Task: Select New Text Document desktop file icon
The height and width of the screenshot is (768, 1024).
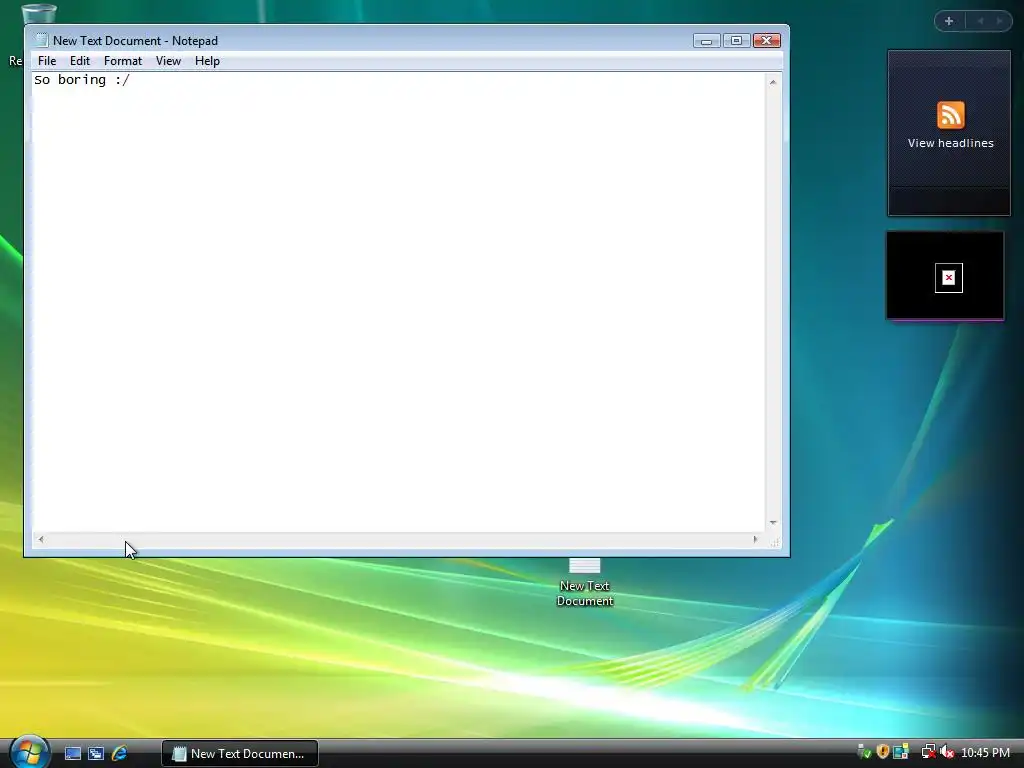Action: click(x=584, y=583)
